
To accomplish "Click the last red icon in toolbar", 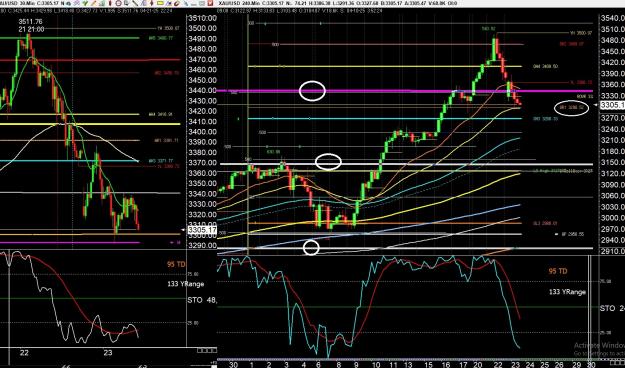I will (x=211, y=3).
